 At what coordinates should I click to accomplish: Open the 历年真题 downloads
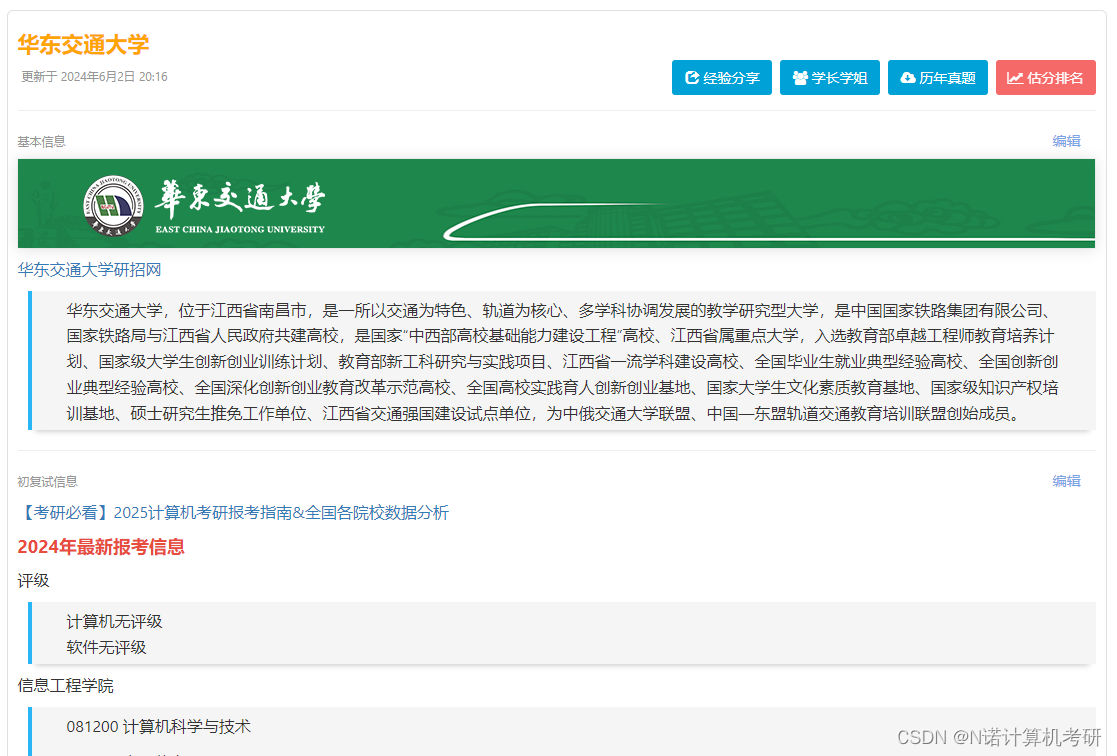click(x=937, y=78)
